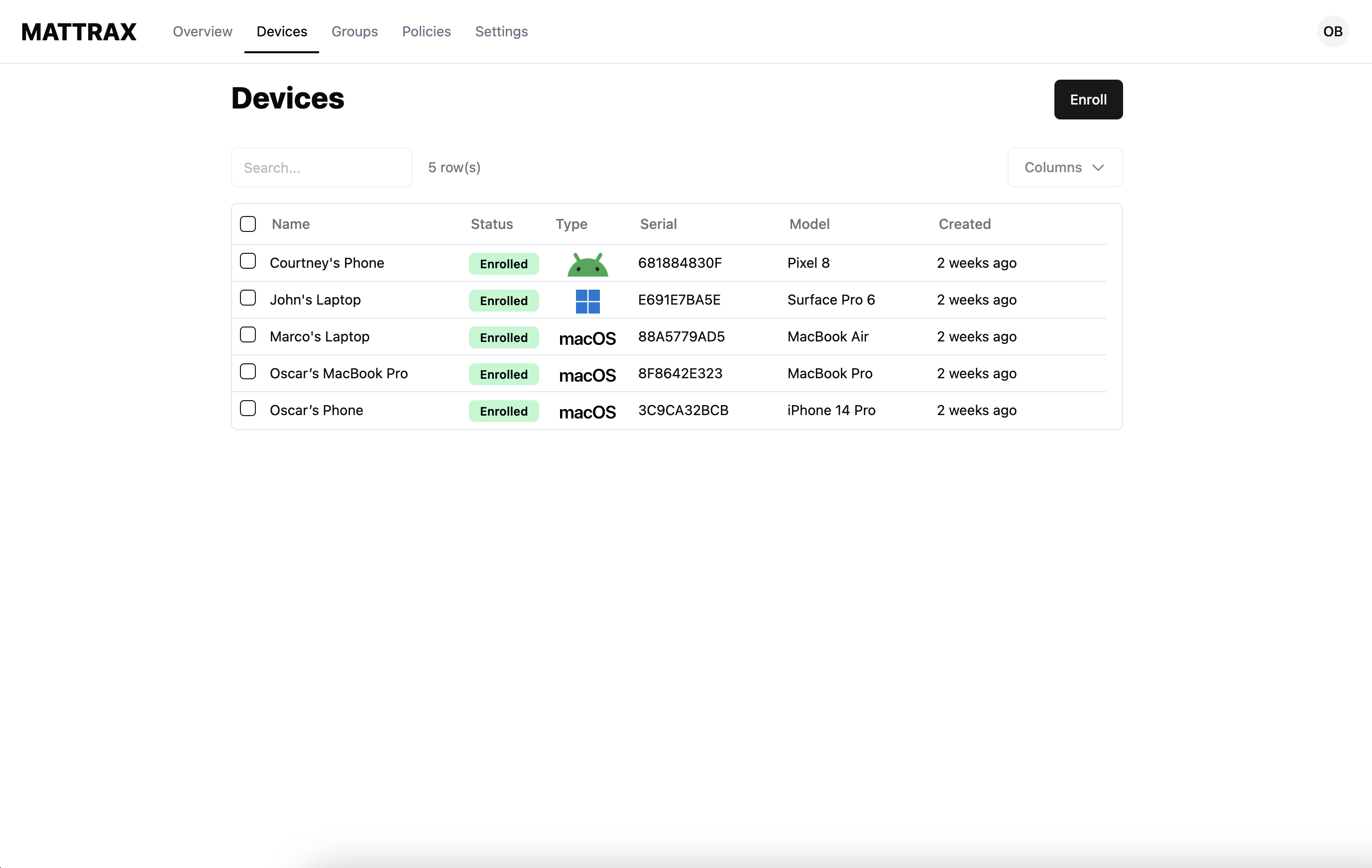1372x868 pixels.
Task: Click the macOS icon for Oscar's MacBook Pro
Action: coord(587,375)
